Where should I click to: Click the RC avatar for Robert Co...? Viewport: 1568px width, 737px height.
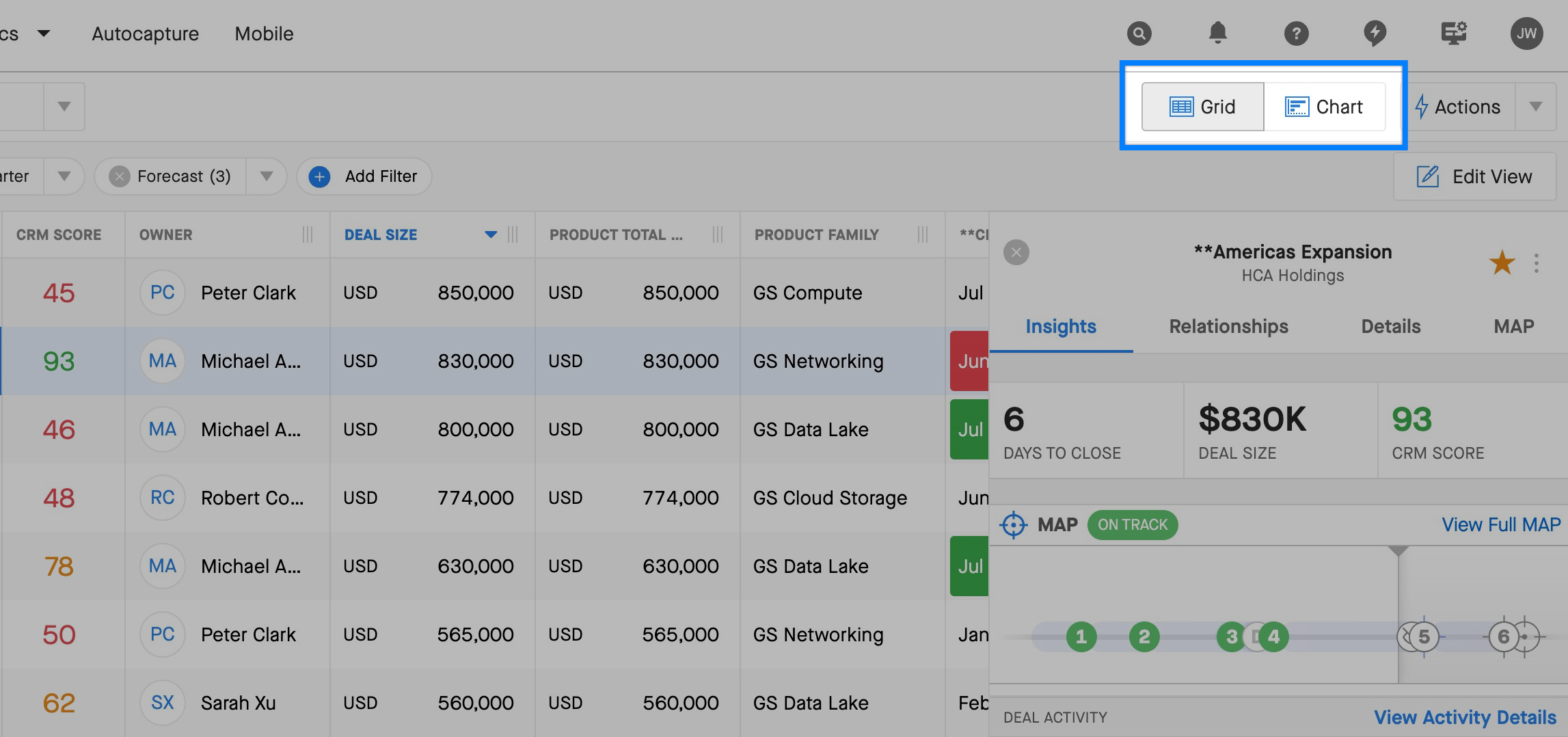[x=162, y=498]
